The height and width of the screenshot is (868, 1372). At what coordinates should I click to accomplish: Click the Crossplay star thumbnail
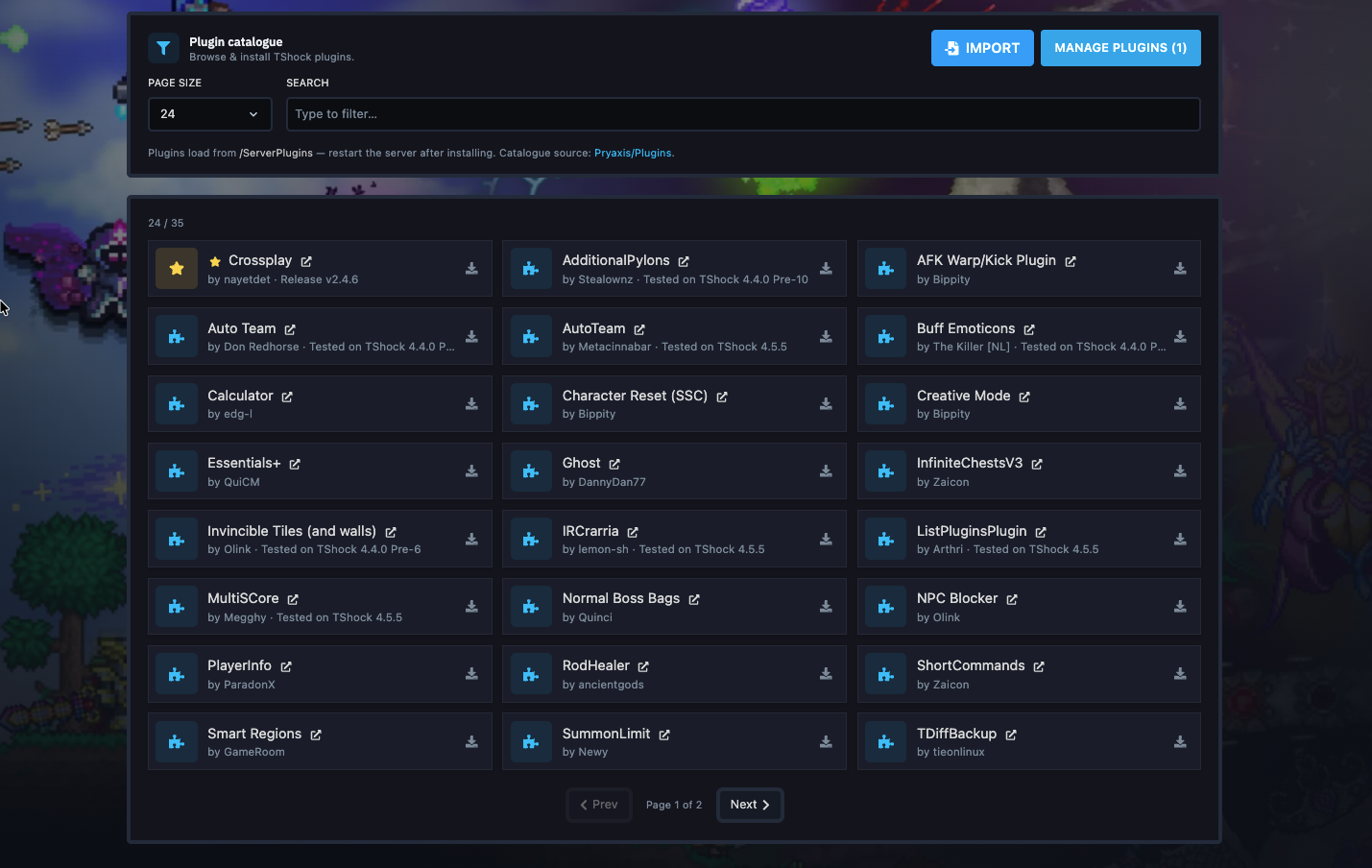point(177,269)
